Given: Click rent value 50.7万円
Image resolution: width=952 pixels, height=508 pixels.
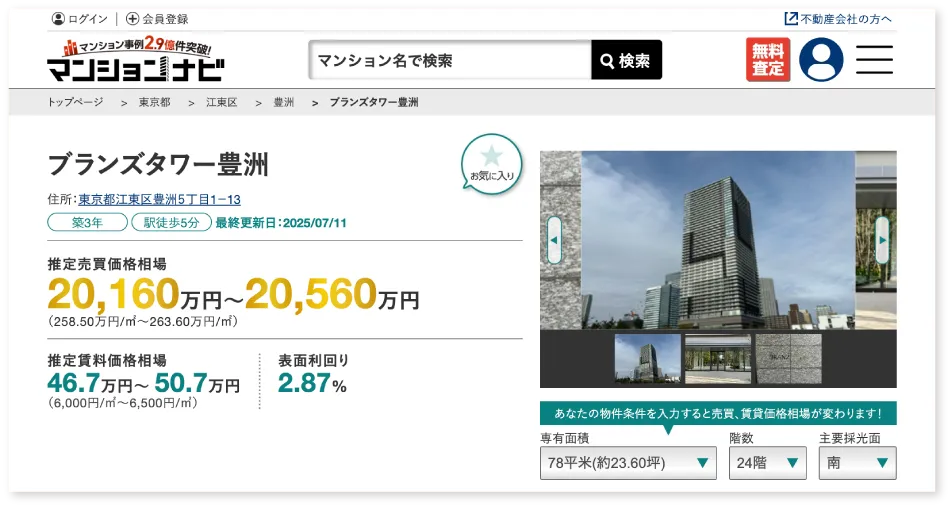Looking at the screenshot, I should 197,384.
